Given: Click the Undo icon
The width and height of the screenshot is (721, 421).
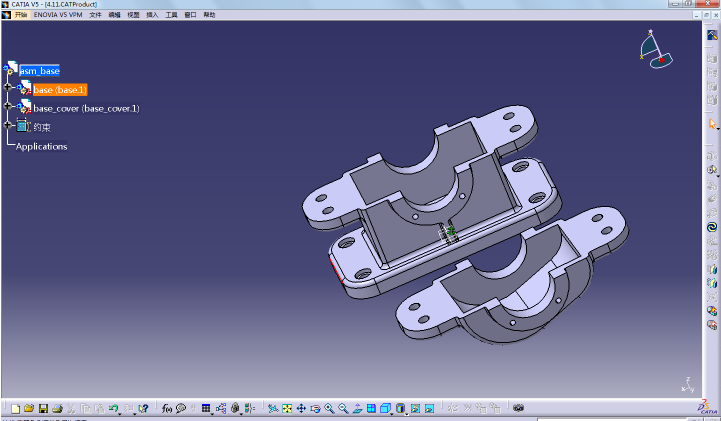Looking at the screenshot, I should pyautogui.click(x=114, y=408).
